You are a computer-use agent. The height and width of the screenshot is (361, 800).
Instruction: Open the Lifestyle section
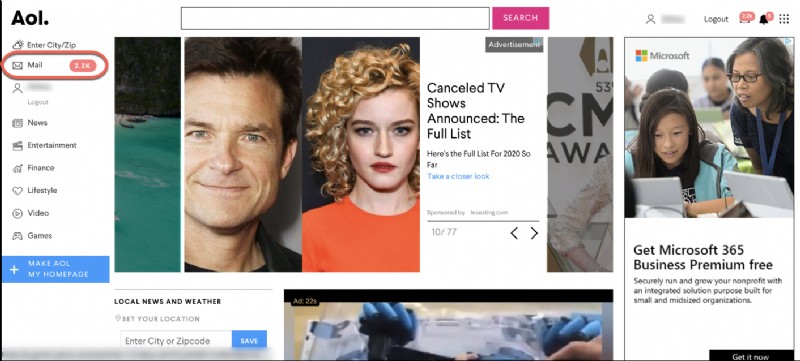[x=42, y=190]
